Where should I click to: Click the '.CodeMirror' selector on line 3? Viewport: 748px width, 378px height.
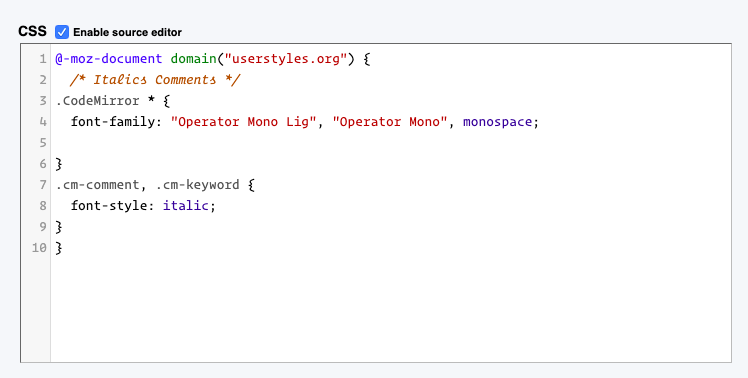97,101
